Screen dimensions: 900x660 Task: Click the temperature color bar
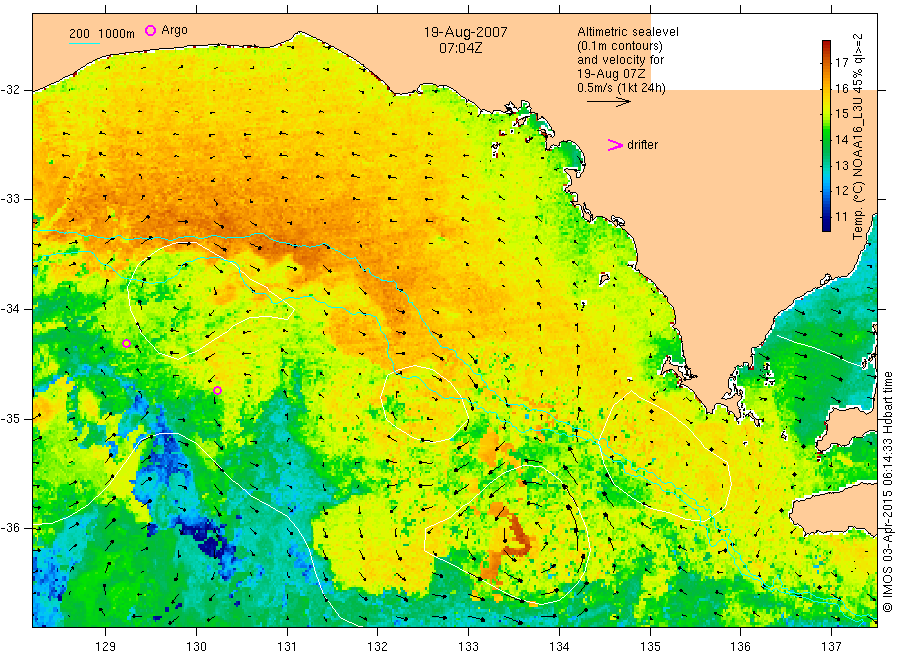pos(826,136)
